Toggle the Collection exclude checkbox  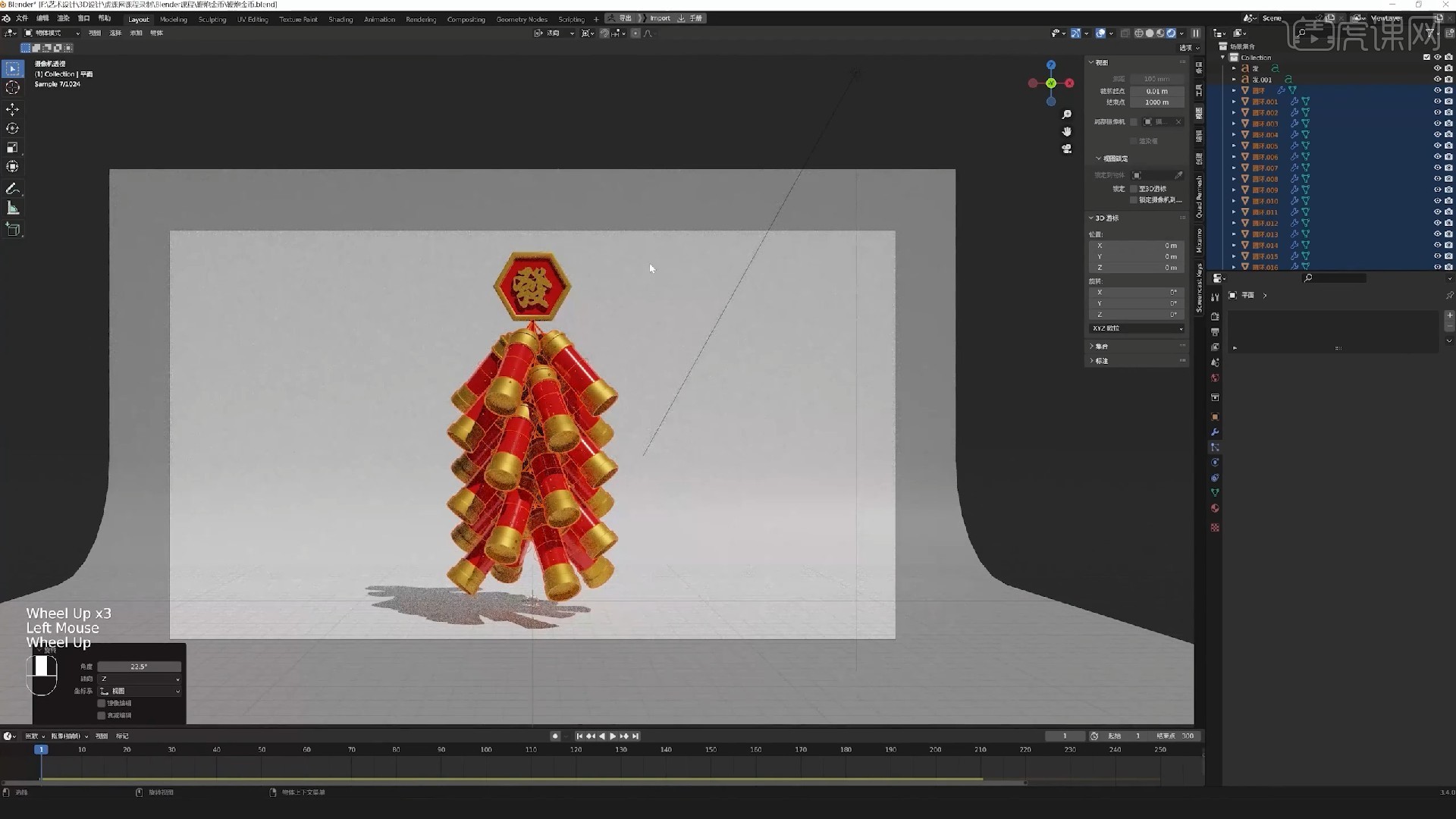[1426, 58]
